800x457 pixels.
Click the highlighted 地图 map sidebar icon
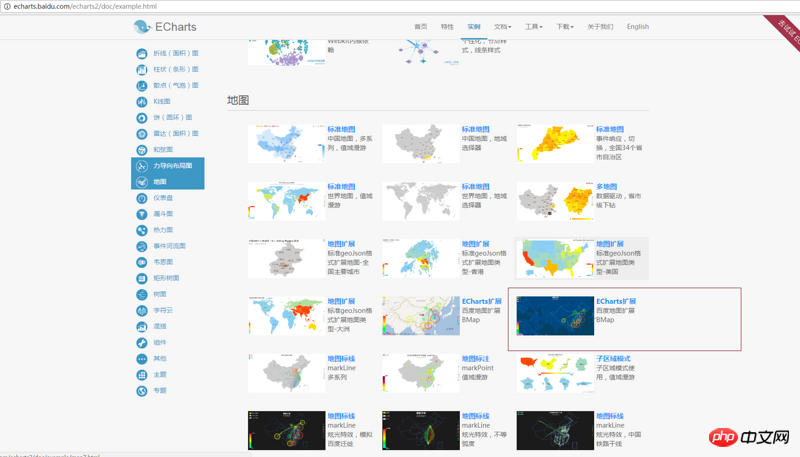(142, 182)
